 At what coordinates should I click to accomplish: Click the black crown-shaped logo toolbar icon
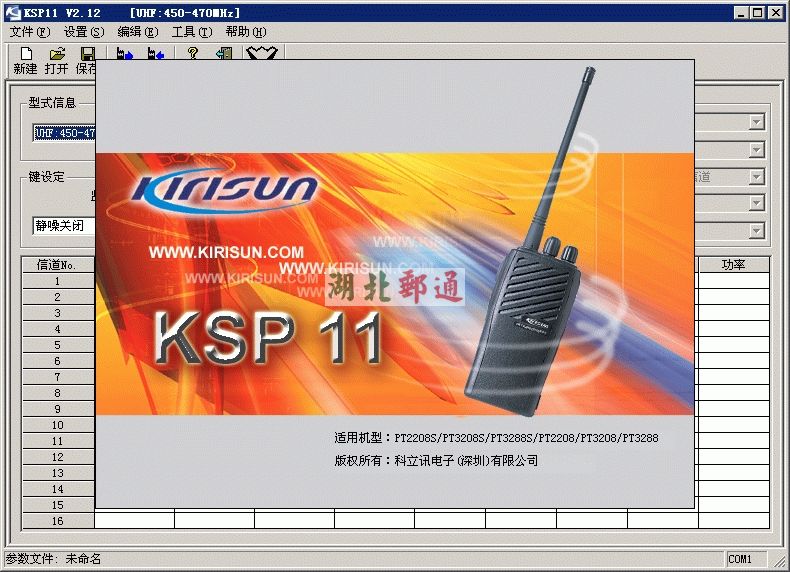tap(261, 52)
